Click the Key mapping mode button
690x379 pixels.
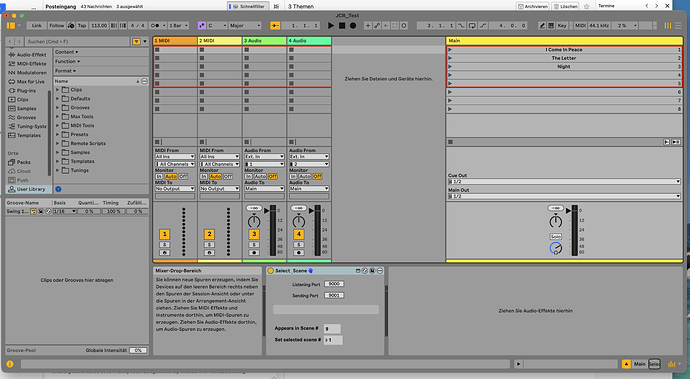tap(562, 26)
